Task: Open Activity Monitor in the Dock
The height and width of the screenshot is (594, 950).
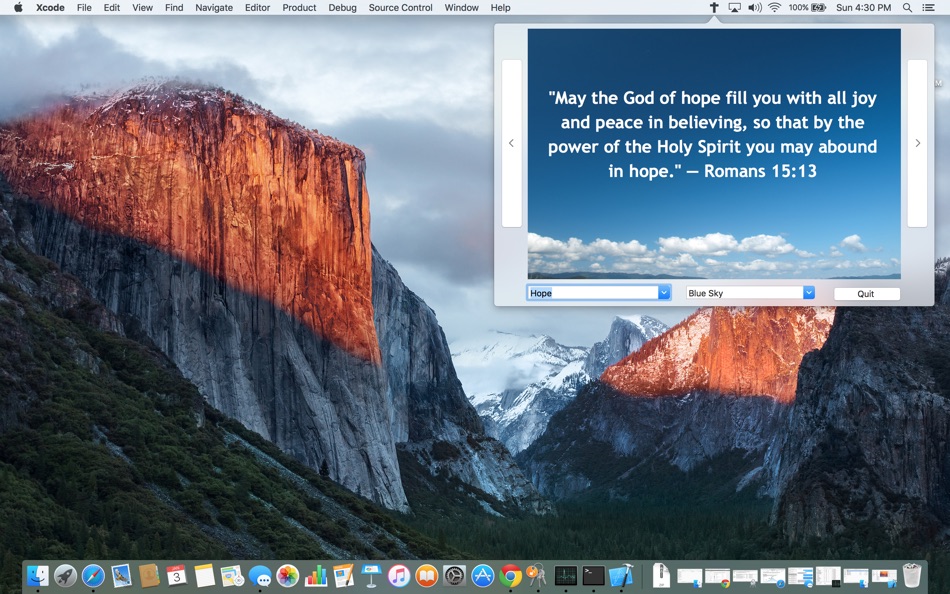Action: pos(565,576)
